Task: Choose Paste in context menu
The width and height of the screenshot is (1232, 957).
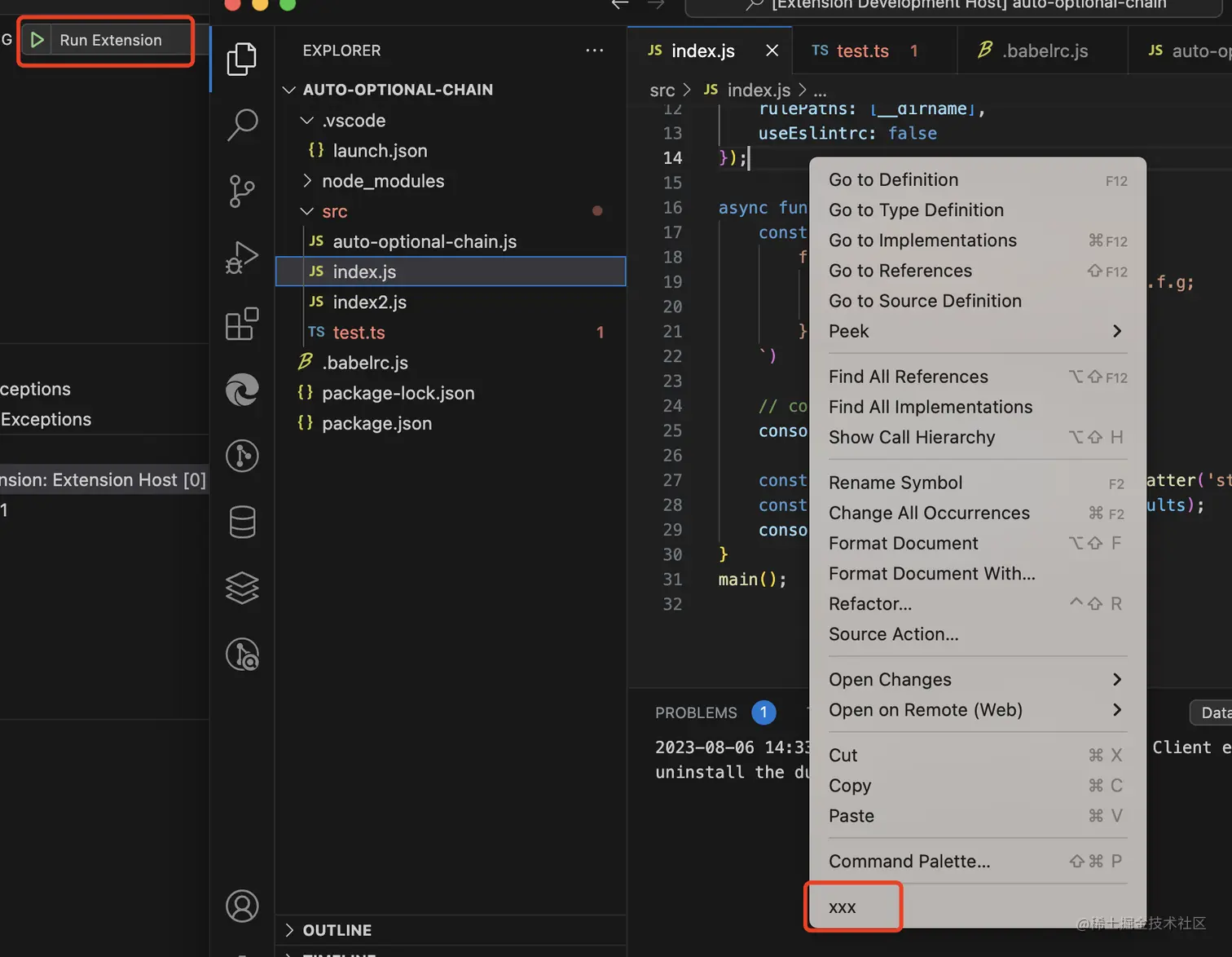Action: [x=978, y=816]
